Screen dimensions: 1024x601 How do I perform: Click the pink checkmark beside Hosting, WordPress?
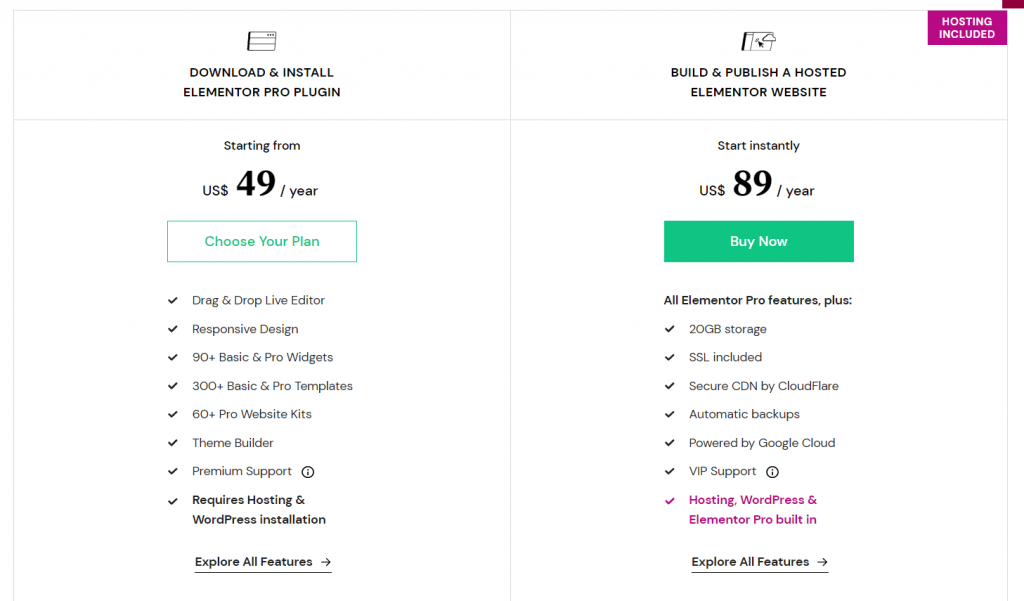(x=669, y=501)
